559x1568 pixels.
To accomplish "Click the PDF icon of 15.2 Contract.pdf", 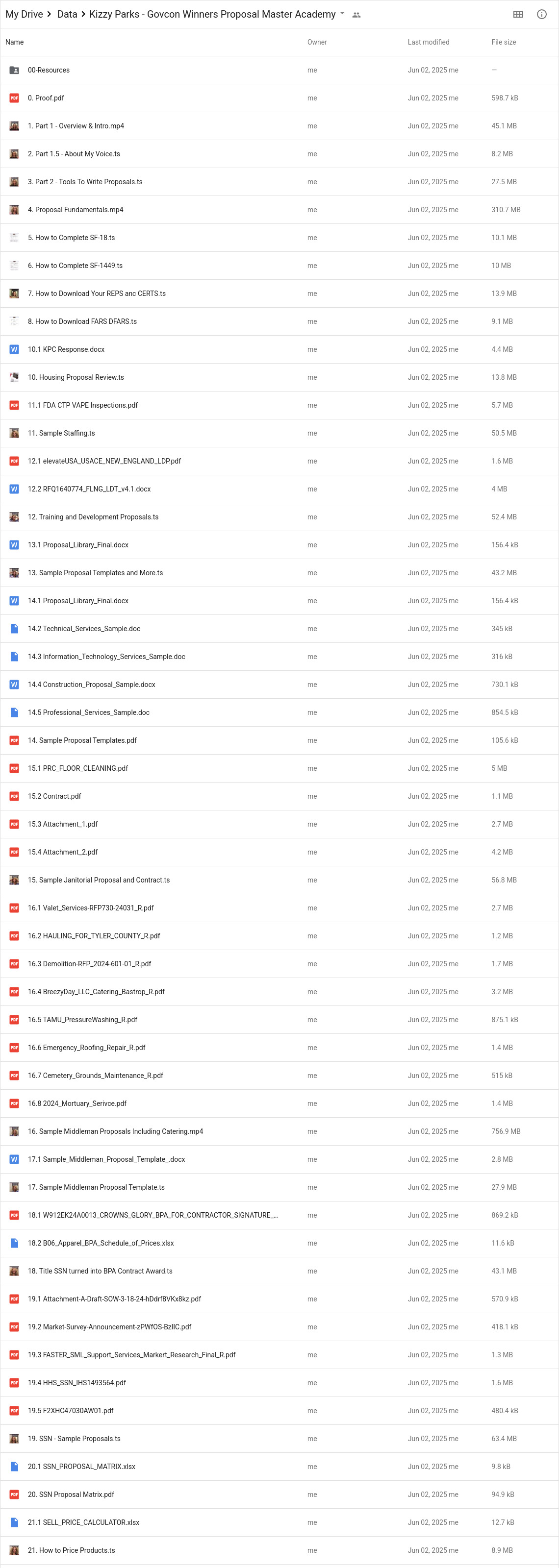I will [14, 796].
